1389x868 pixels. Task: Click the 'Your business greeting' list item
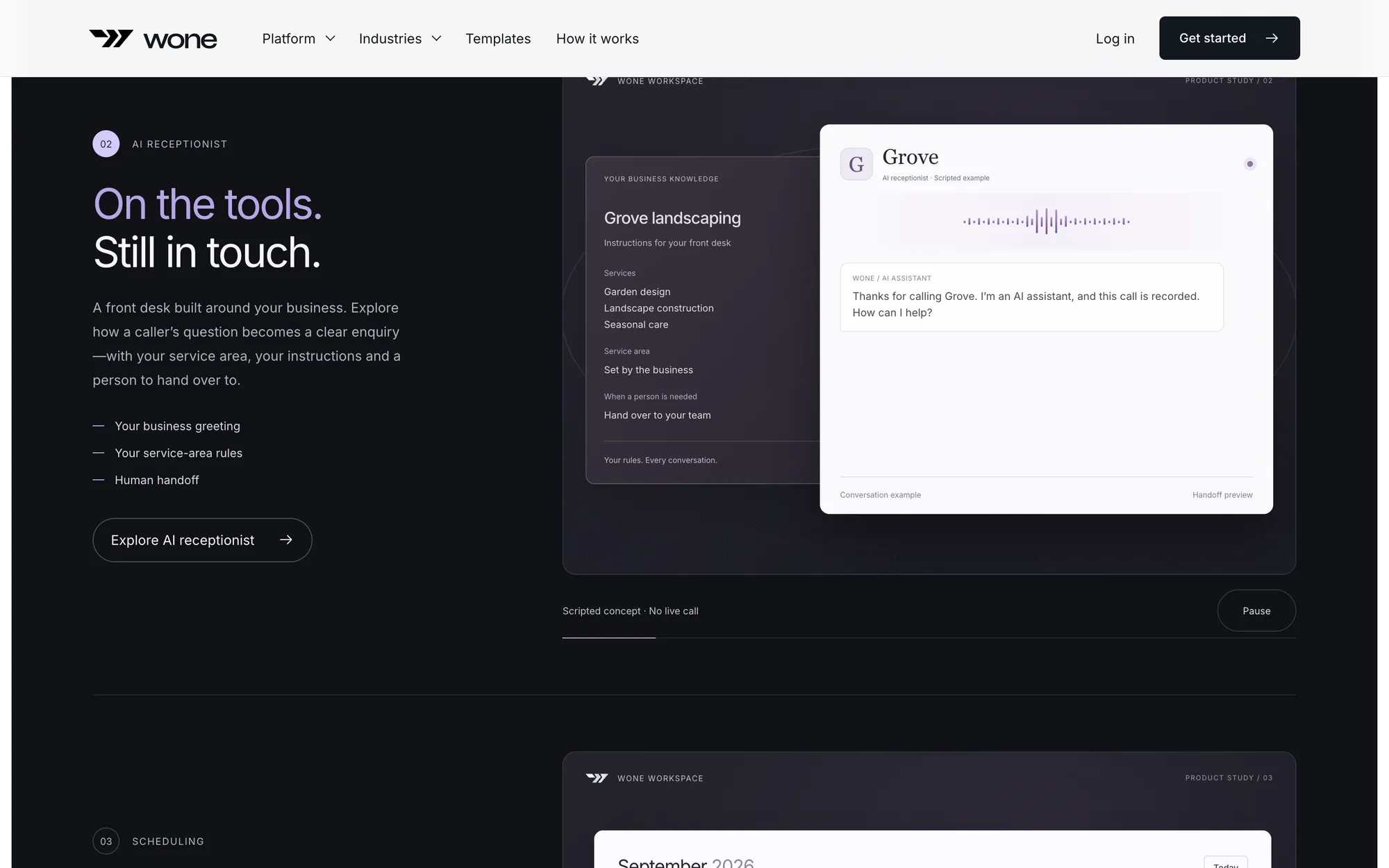point(177,426)
